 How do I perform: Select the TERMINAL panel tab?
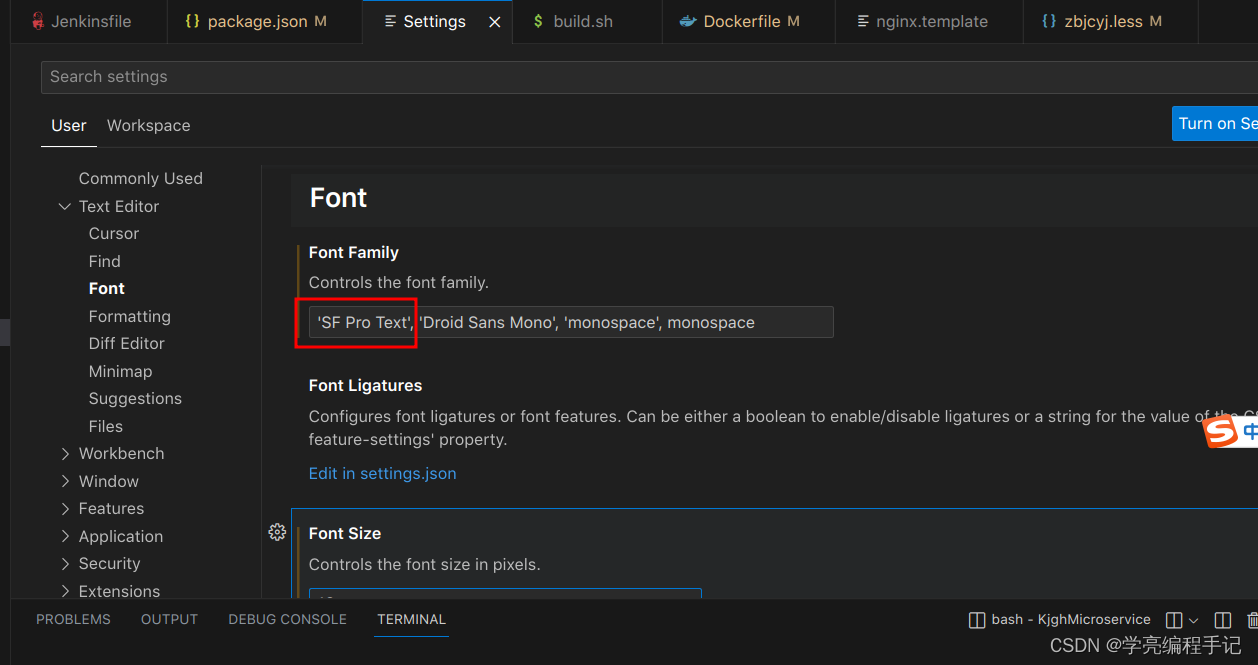pos(411,619)
